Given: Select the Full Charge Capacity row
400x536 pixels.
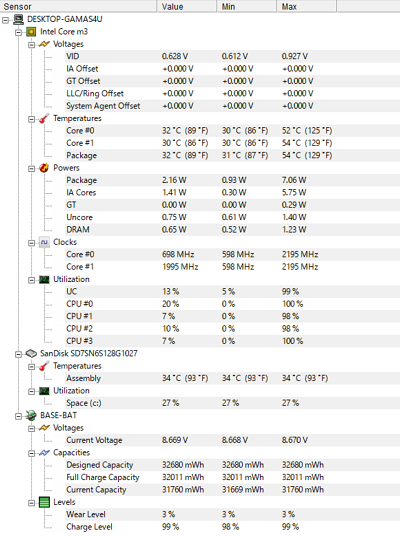Looking at the screenshot, I should (232, 478).
